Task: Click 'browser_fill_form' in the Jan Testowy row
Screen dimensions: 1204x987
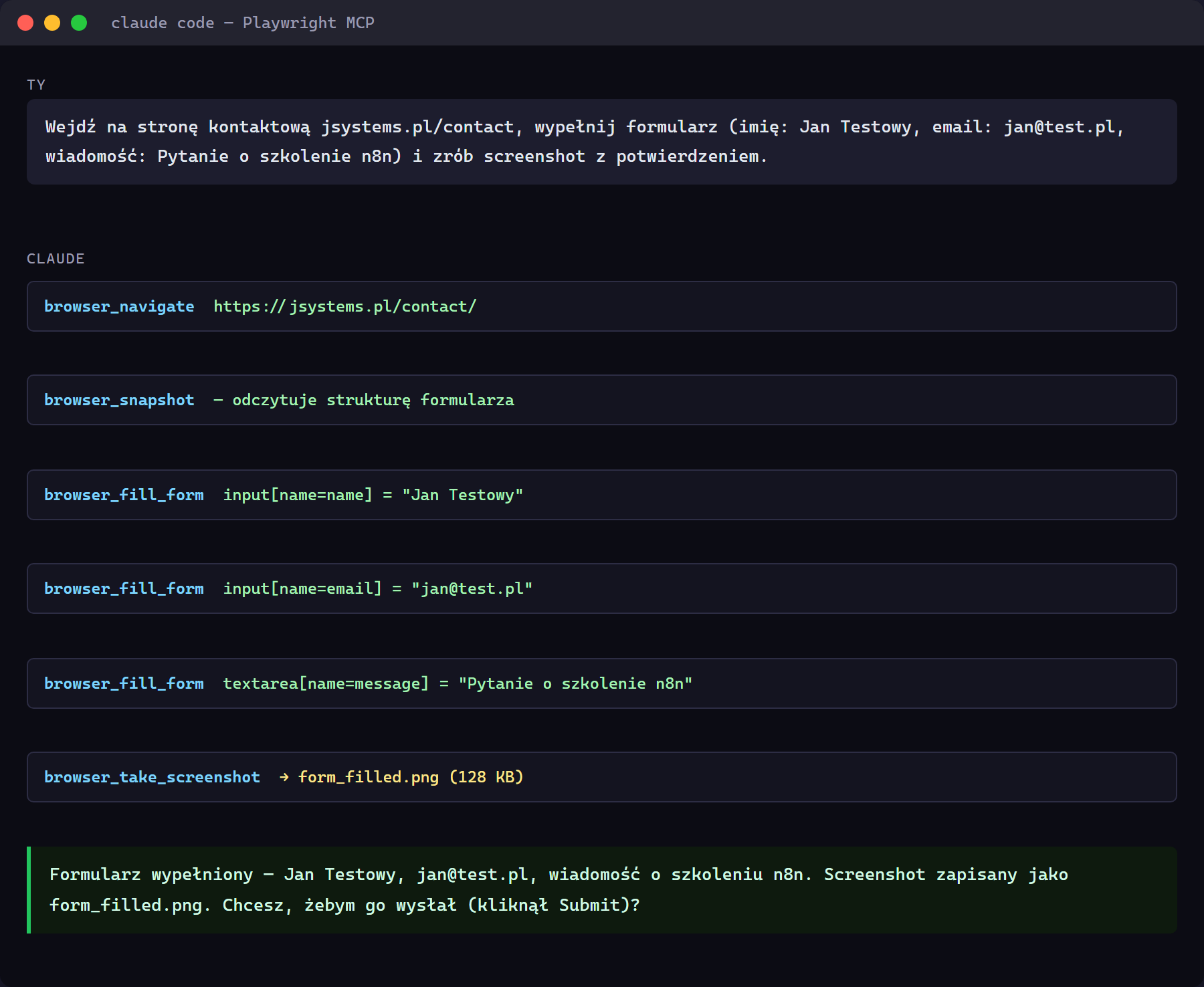Action: click(x=124, y=495)
